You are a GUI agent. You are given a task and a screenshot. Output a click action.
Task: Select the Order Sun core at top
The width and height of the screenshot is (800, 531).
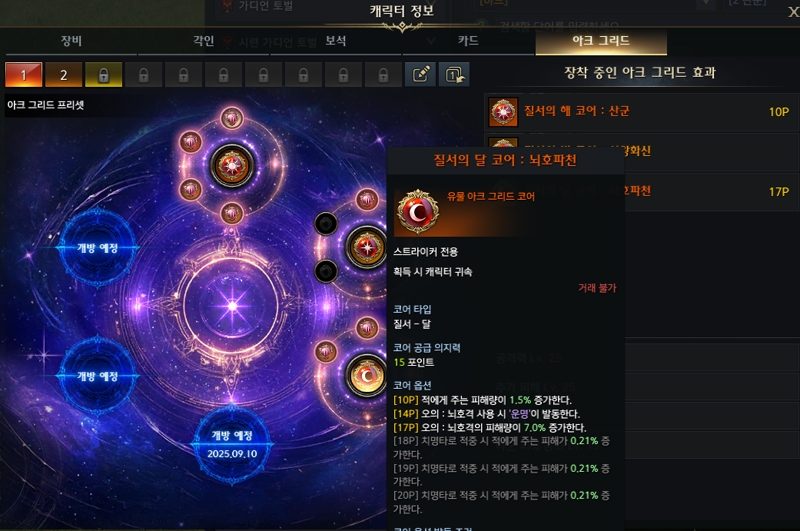pos(232,166)
